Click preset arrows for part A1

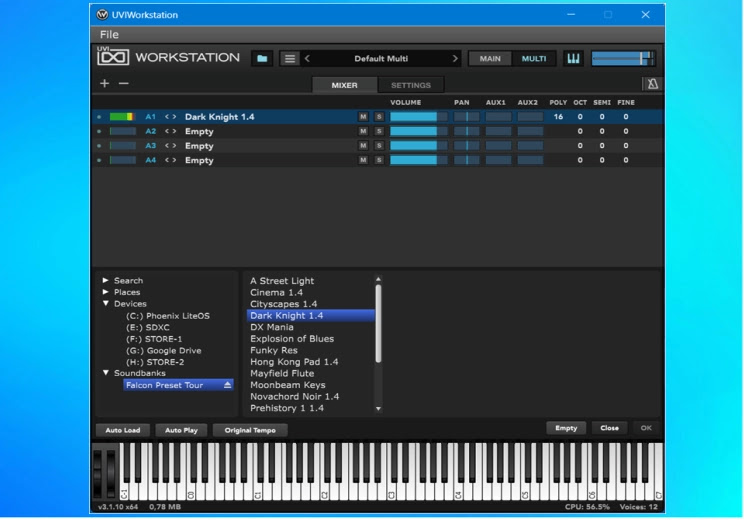point(170,117)
